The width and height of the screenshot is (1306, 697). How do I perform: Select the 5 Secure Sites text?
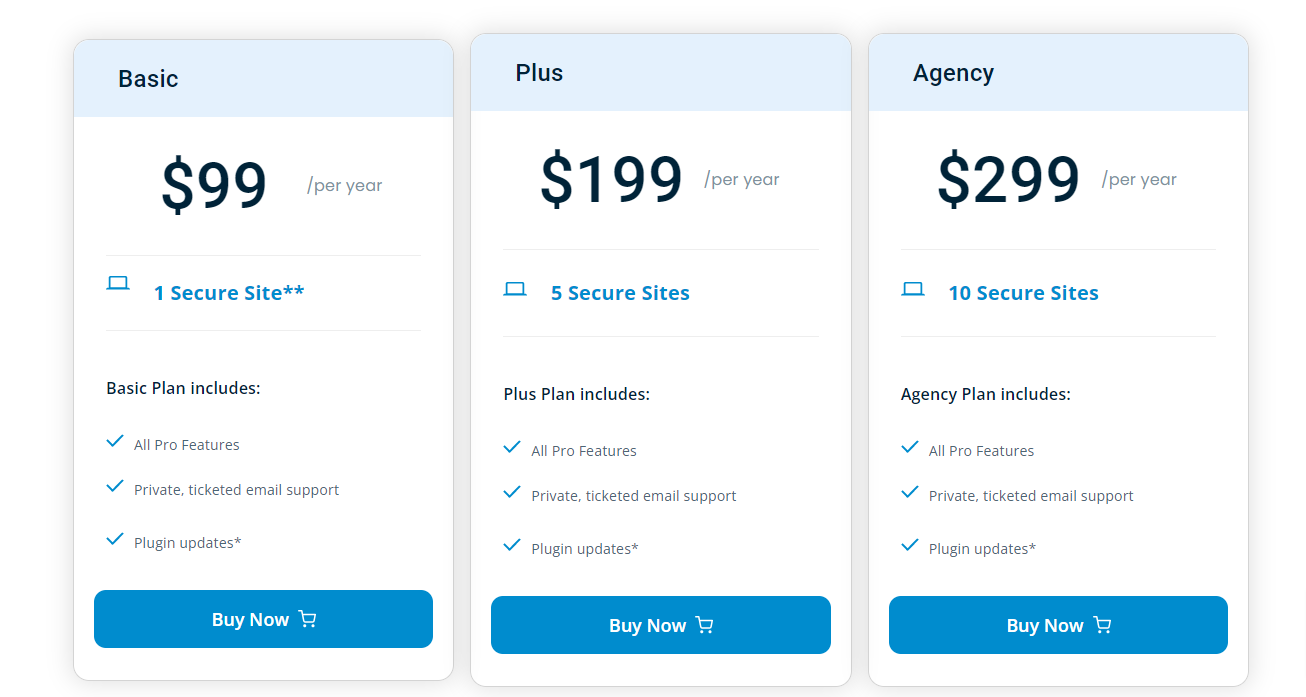point(620,293)
